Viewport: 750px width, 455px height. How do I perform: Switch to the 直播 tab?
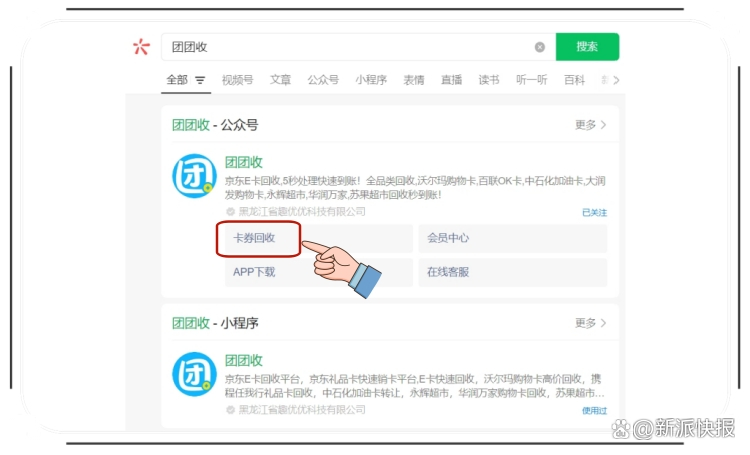click(452, 80)
